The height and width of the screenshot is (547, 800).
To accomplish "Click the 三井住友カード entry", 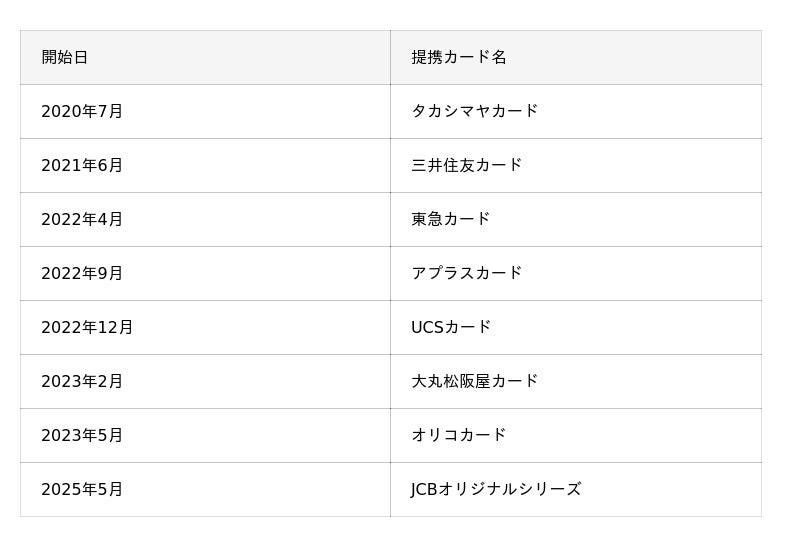I will 467,165.
